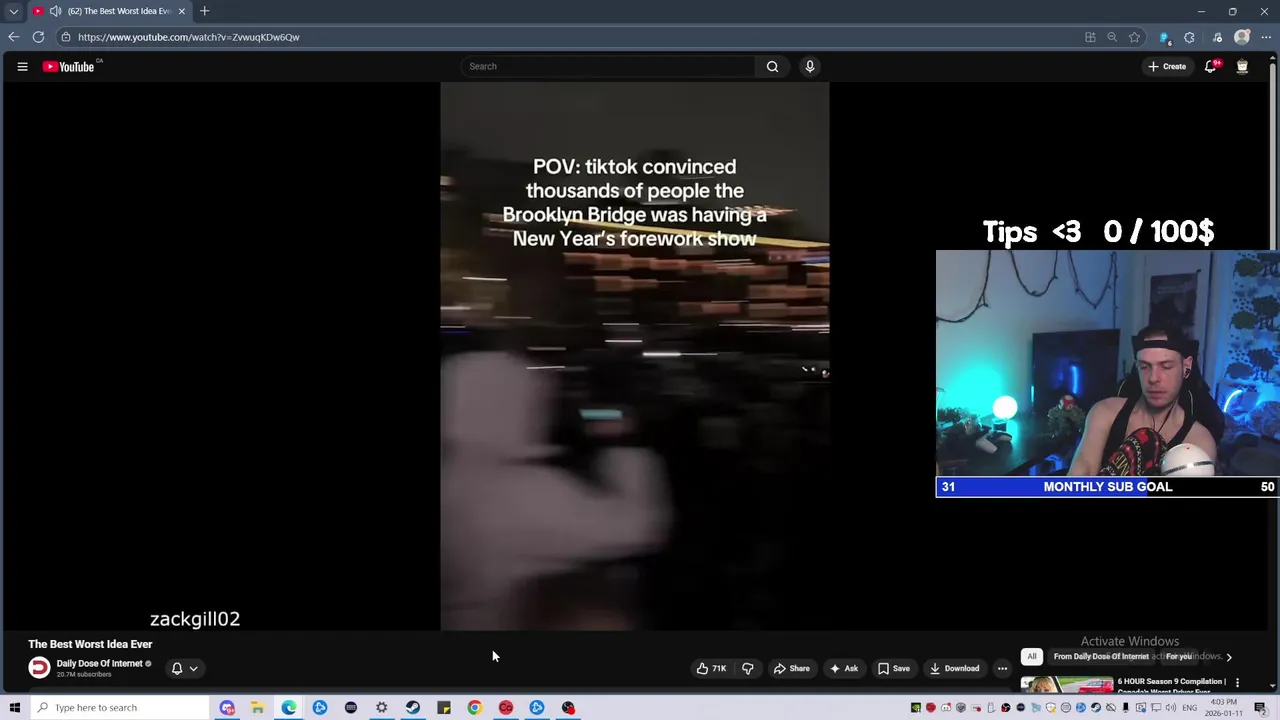Open Sticky Notes on the taskbar
Image resolution: width=1280 pixels, height=720 pixels.
[444, 708]
